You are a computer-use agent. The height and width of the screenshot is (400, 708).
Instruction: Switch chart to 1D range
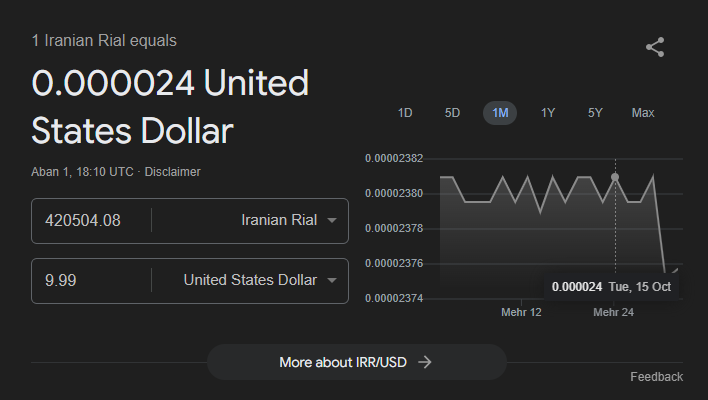coord(405,113)
